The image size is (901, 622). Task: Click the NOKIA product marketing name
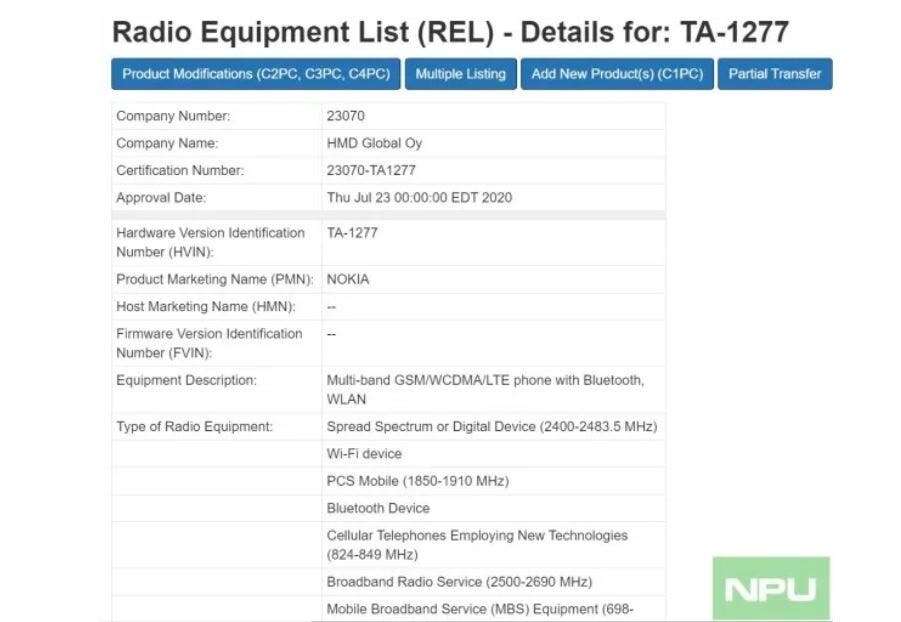click(x=348, y=279)
